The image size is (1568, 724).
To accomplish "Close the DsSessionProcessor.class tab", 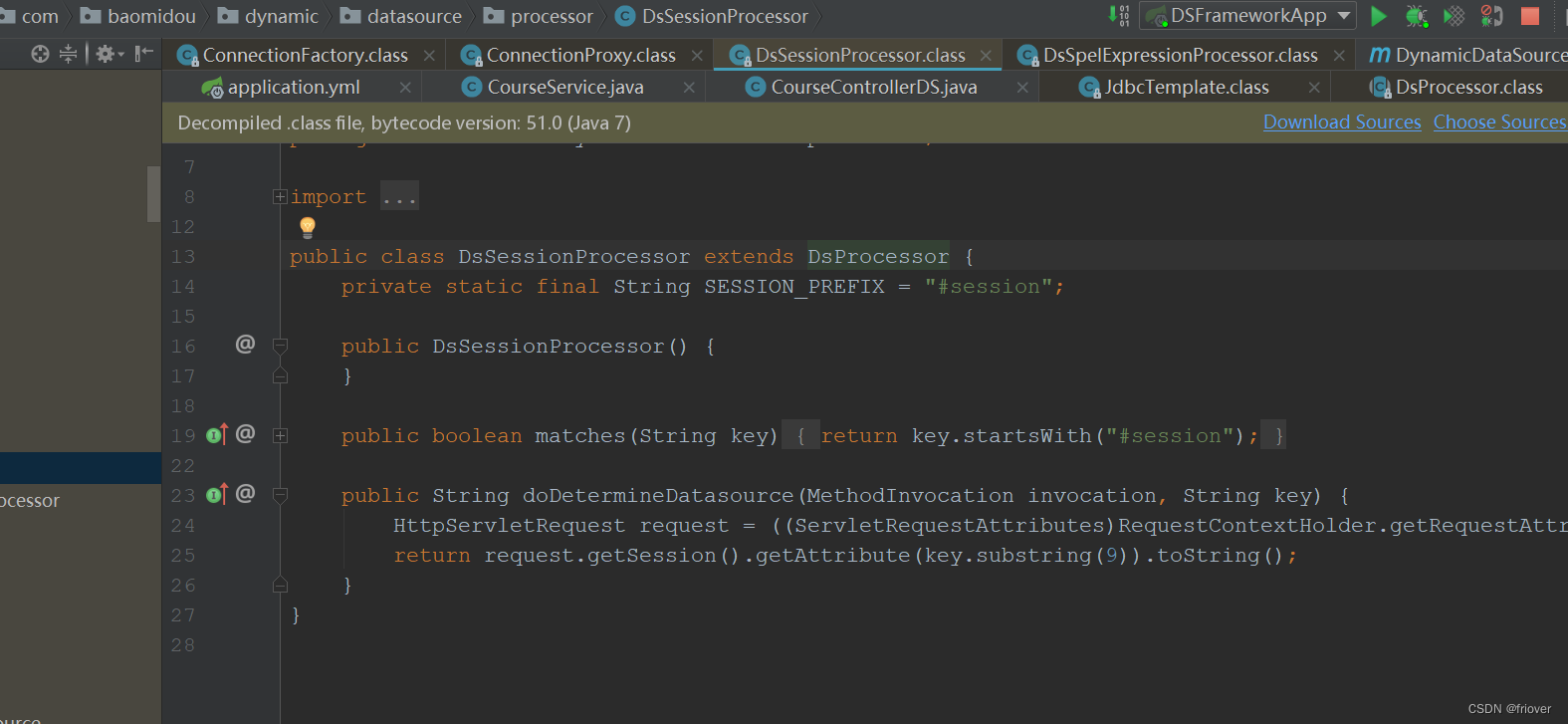I will 986,56.
